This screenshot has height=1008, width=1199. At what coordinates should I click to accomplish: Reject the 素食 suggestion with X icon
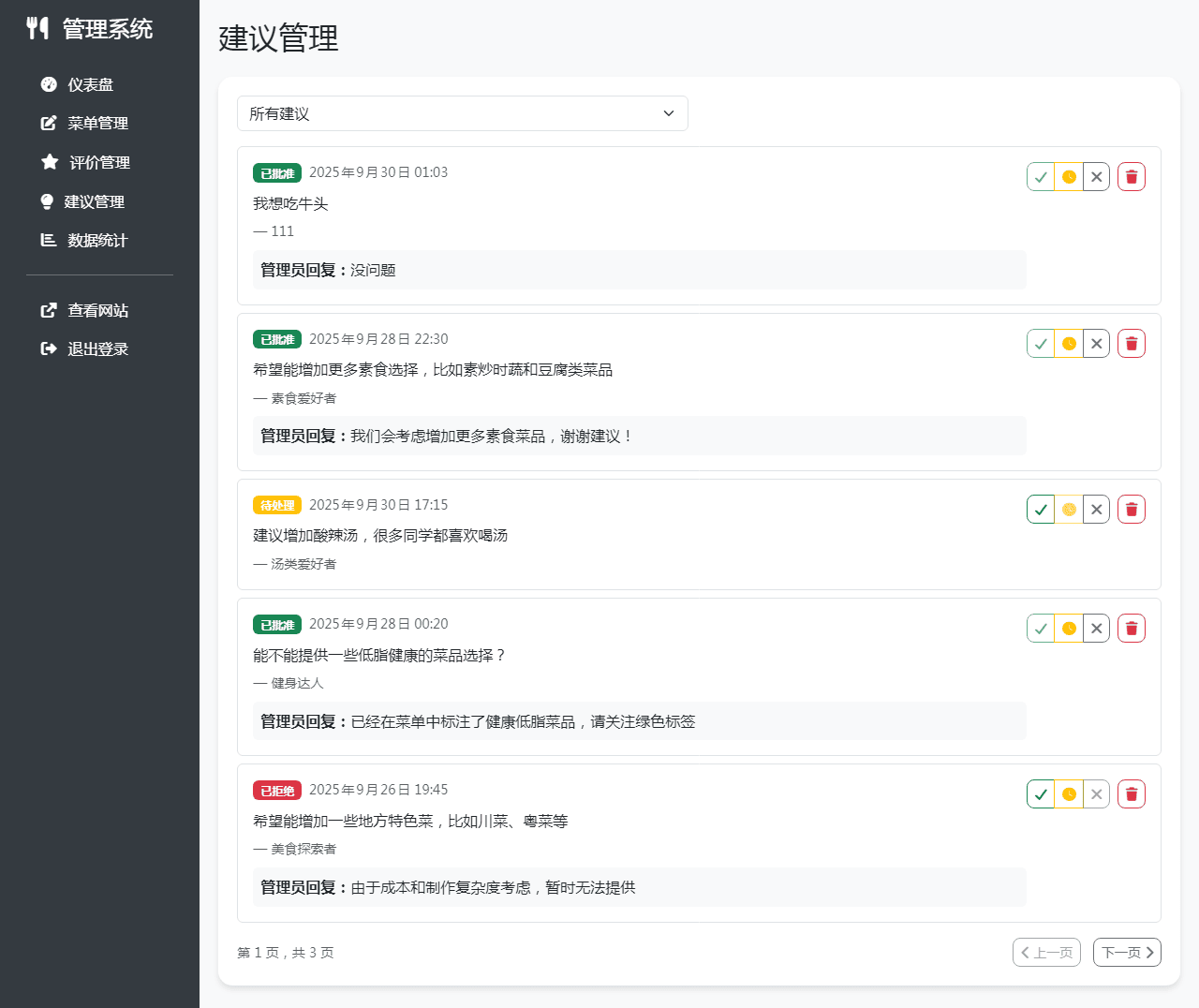(1096, 344)
